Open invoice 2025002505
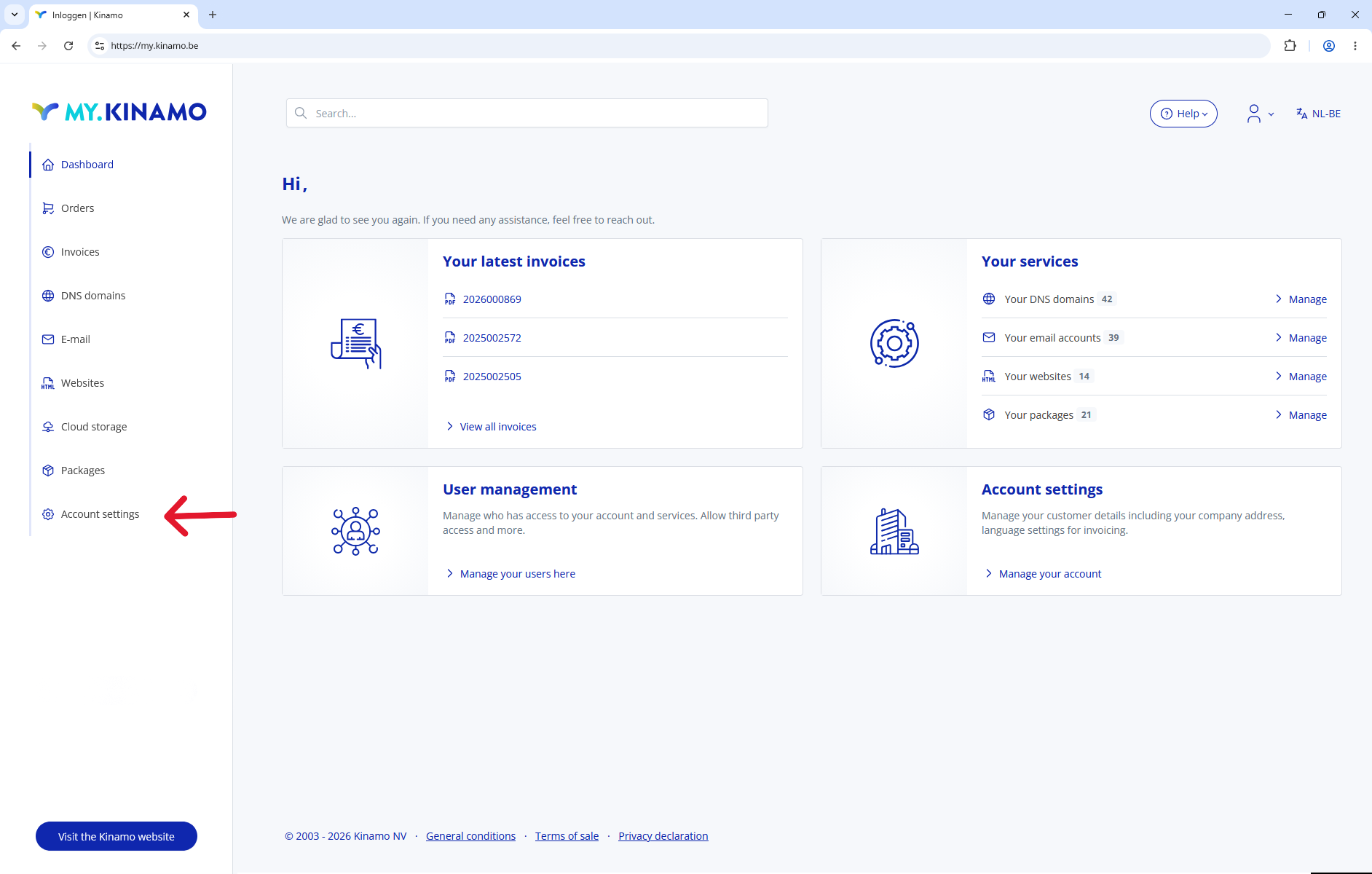 tap(492, 377)
